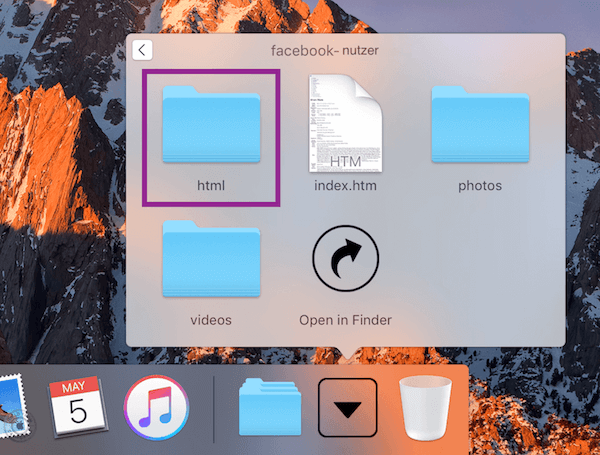
Task: Open the folder stack in the Dock
Action: click(x=270, y=407)
